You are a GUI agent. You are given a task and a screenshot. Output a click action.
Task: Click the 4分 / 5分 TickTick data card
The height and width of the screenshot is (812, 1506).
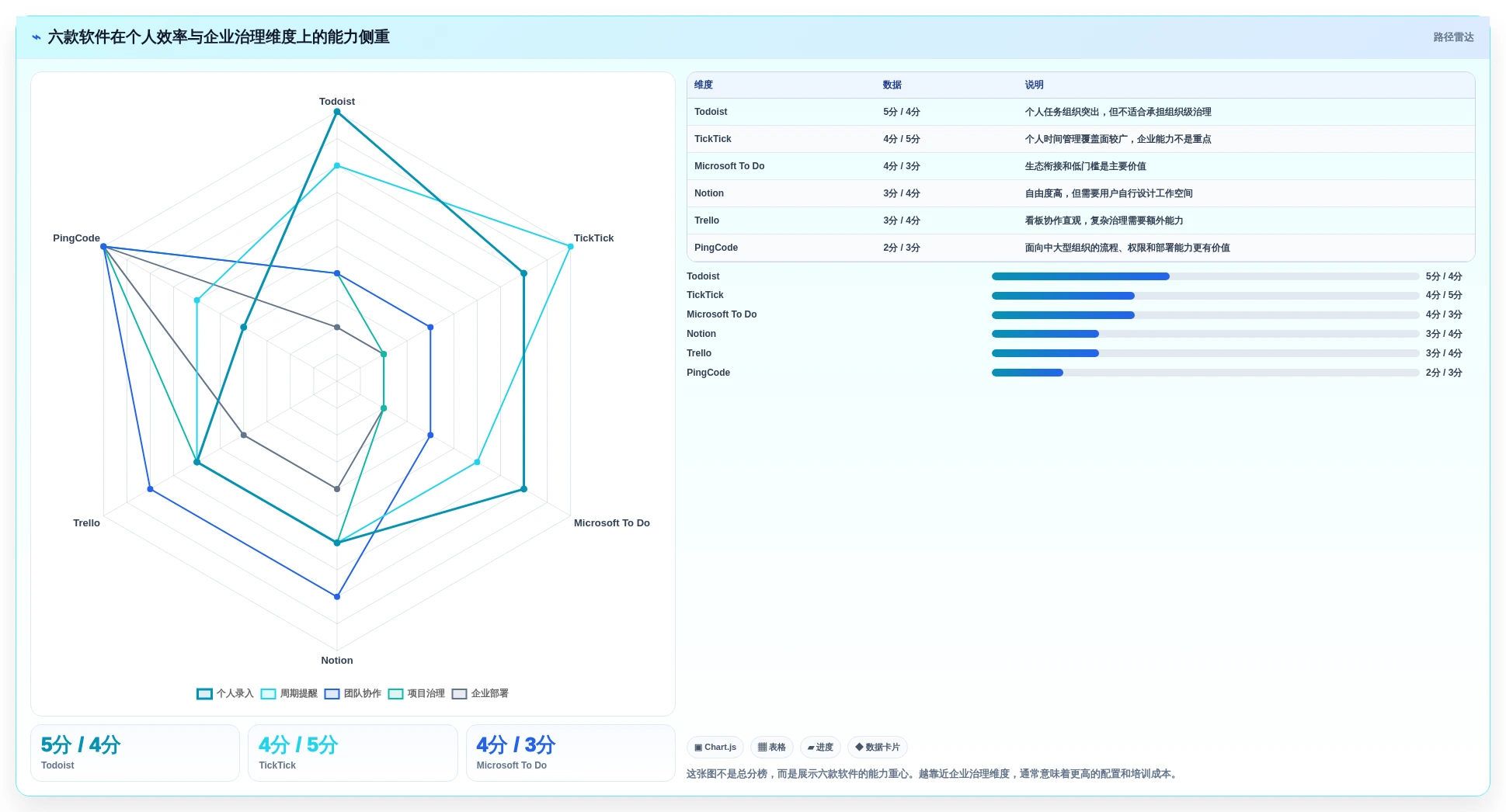click(353, 753)
